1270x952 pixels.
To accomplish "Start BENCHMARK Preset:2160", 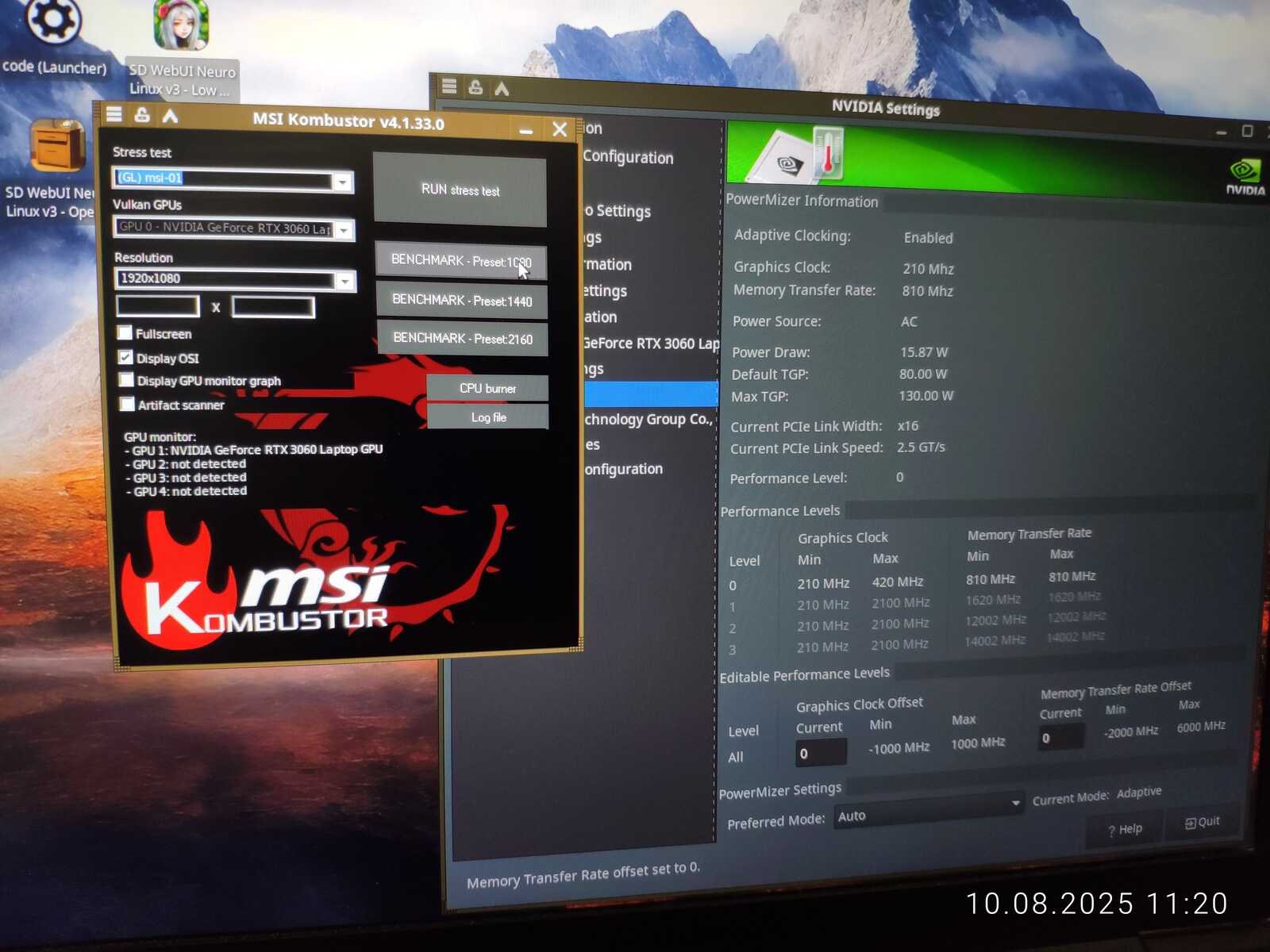I will coord(463,338).
